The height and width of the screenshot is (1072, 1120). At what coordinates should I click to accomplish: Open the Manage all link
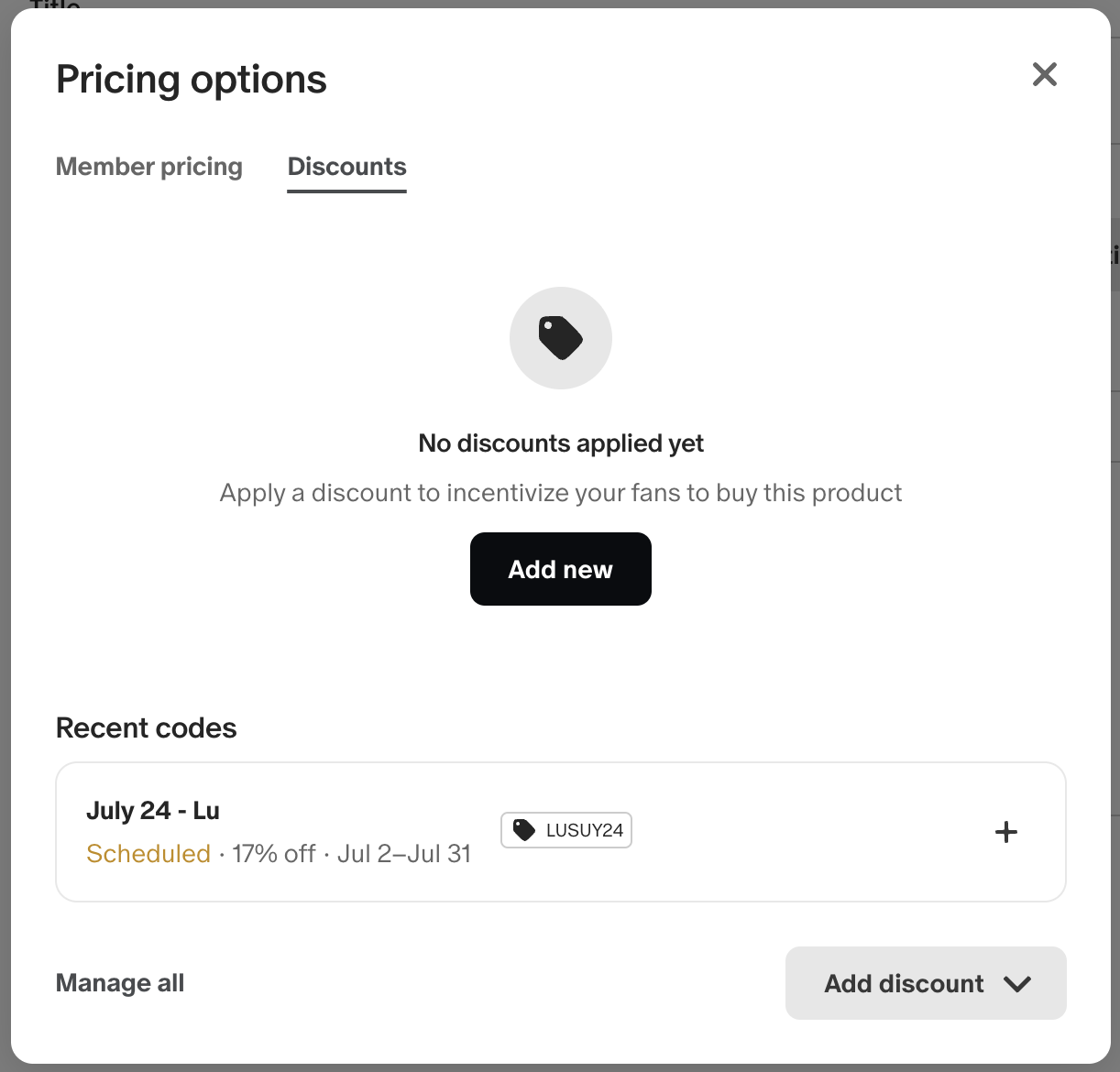point(120,983)
